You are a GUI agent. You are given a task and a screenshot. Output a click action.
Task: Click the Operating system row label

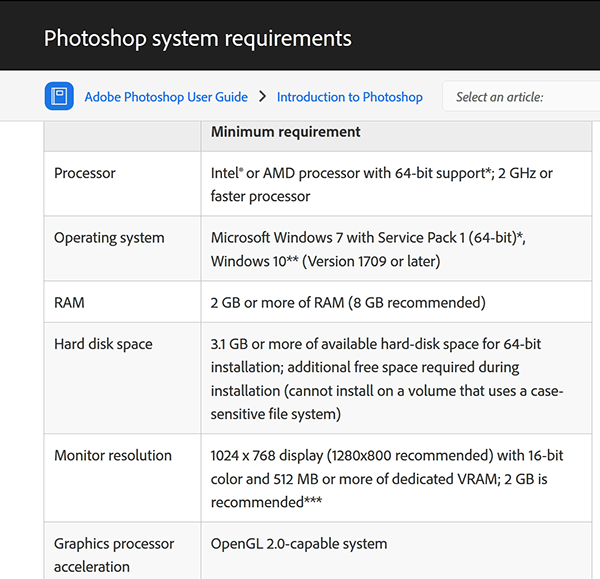coord(109,238)
